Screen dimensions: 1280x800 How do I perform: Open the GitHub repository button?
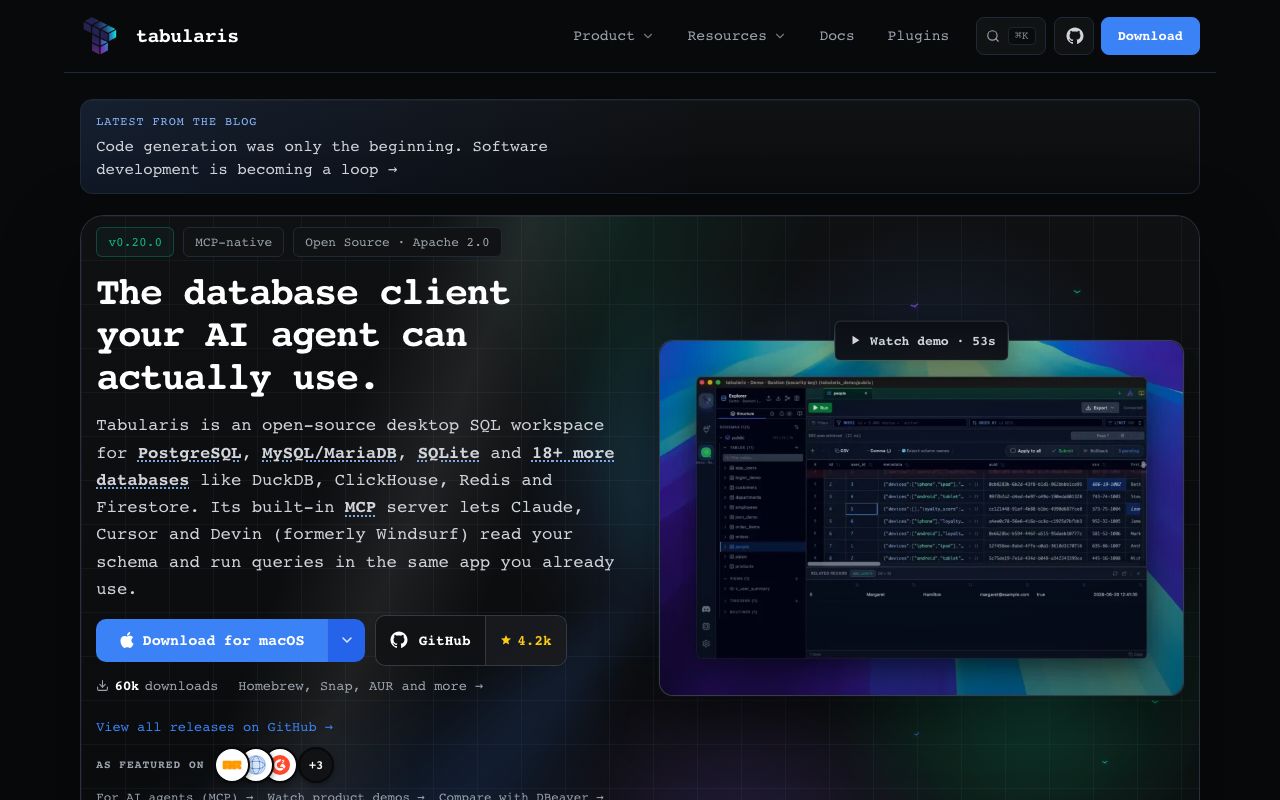[431, 641]
